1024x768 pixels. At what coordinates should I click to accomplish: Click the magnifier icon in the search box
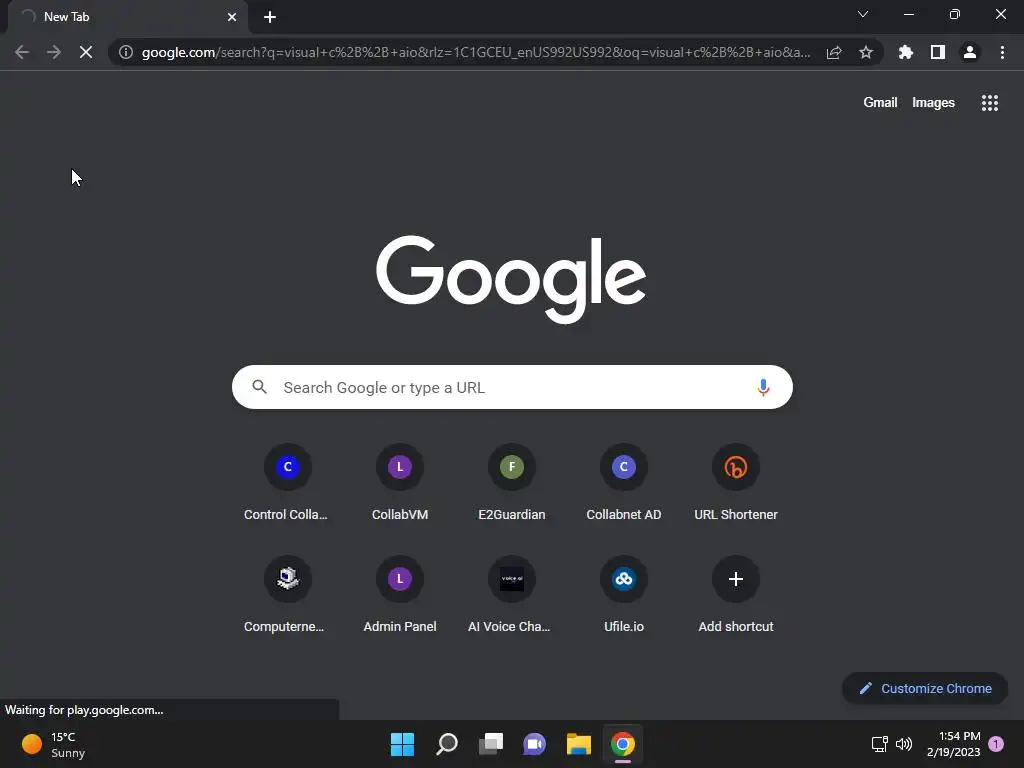[259, 387]
